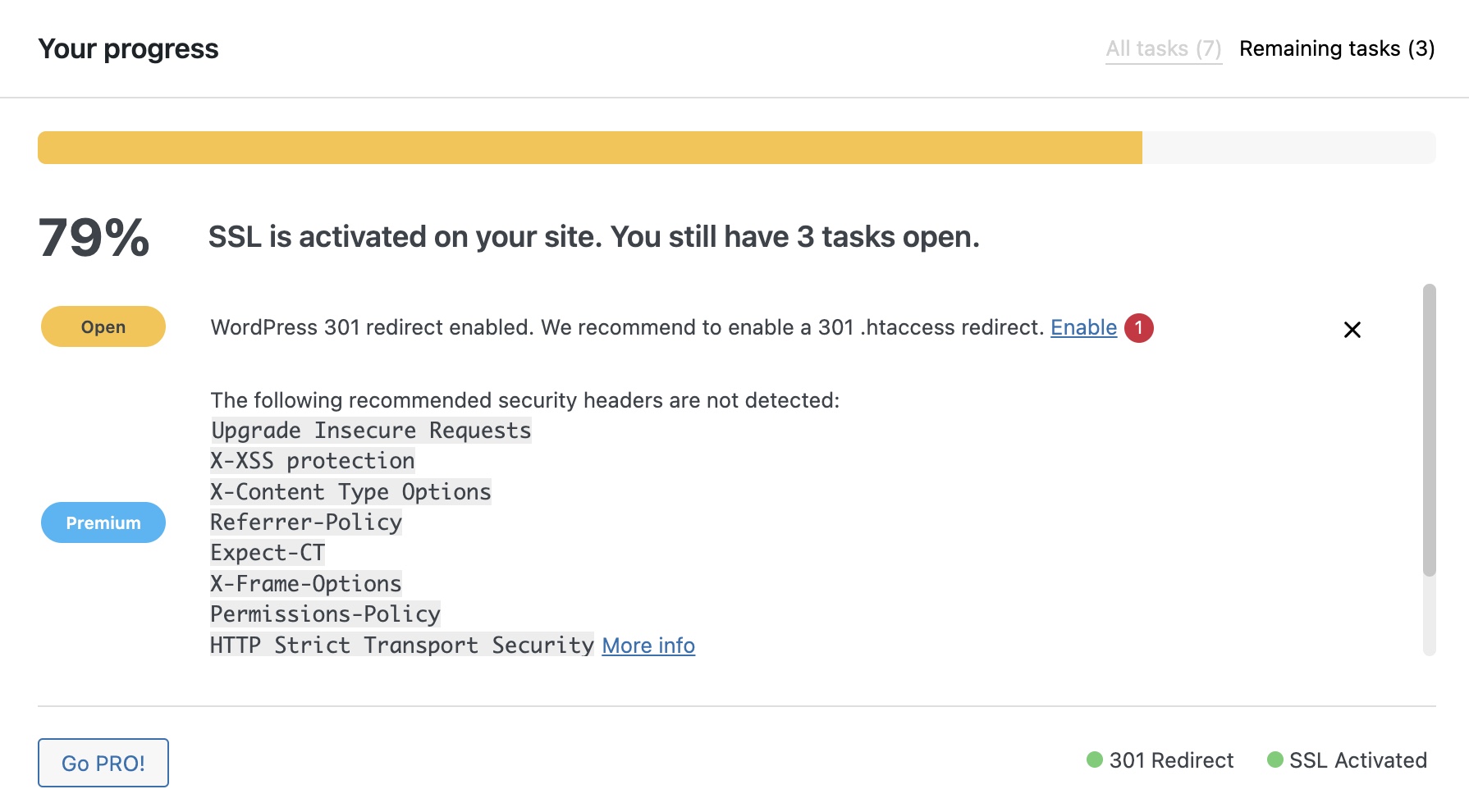Click the 79% progress percentage
Image resolution: width=1469 pixels, height=812 pixels.
tap(94, 238)
